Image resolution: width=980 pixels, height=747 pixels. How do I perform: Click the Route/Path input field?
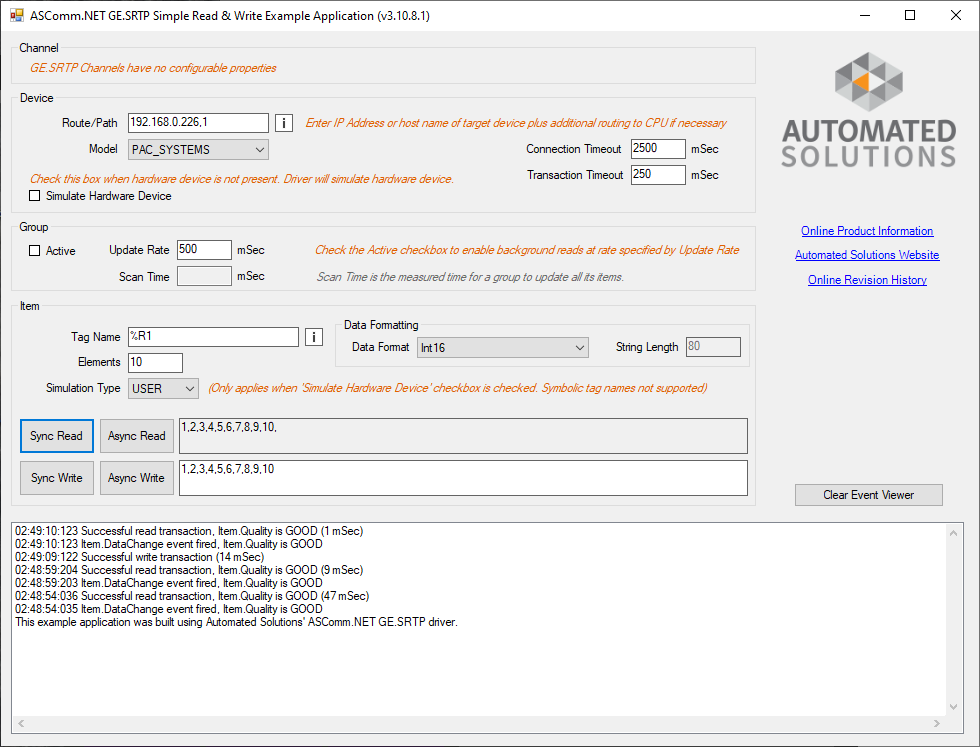tap(198, 123)
